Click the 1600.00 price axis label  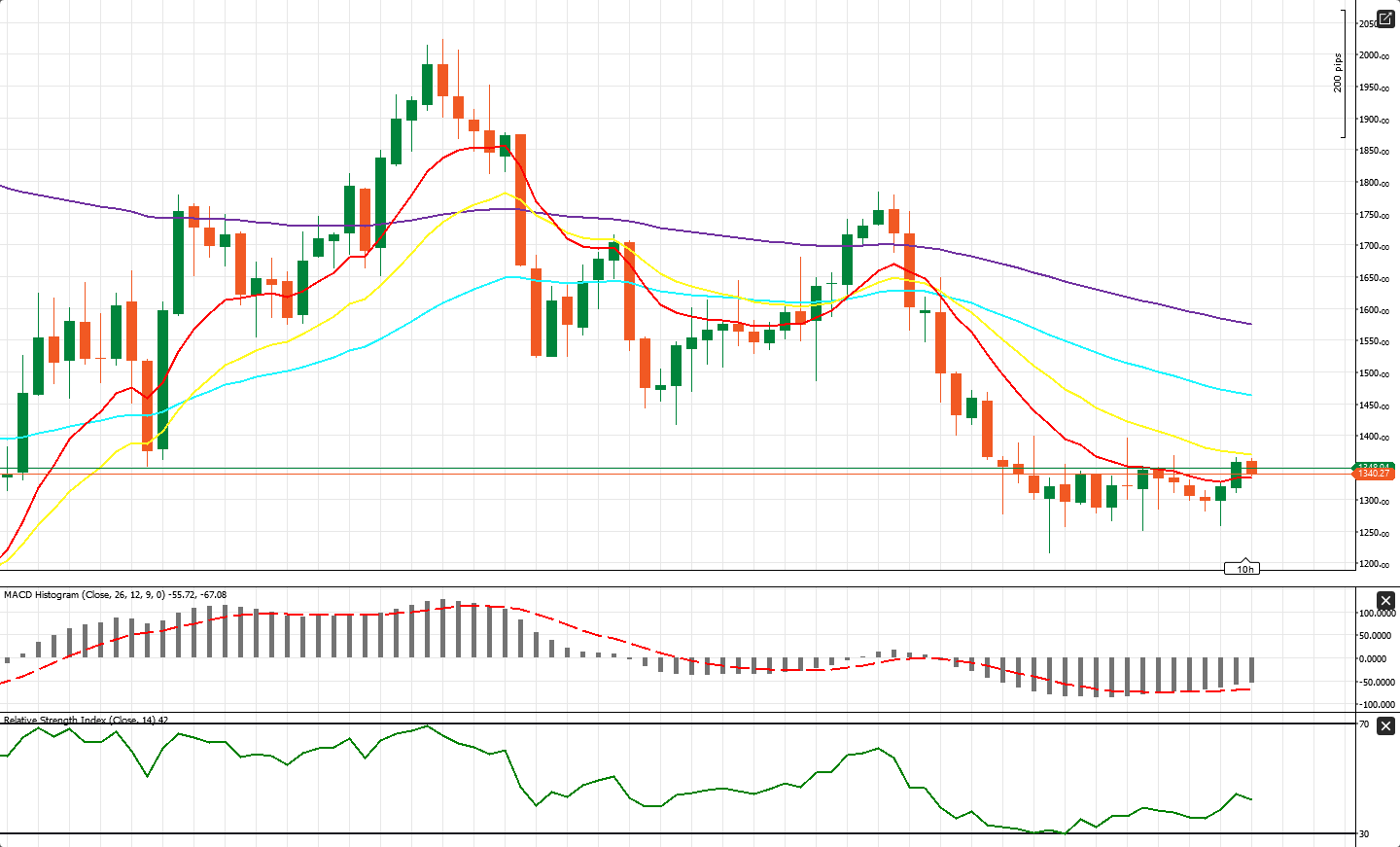pyautogui.click(x=1374, y=310)
